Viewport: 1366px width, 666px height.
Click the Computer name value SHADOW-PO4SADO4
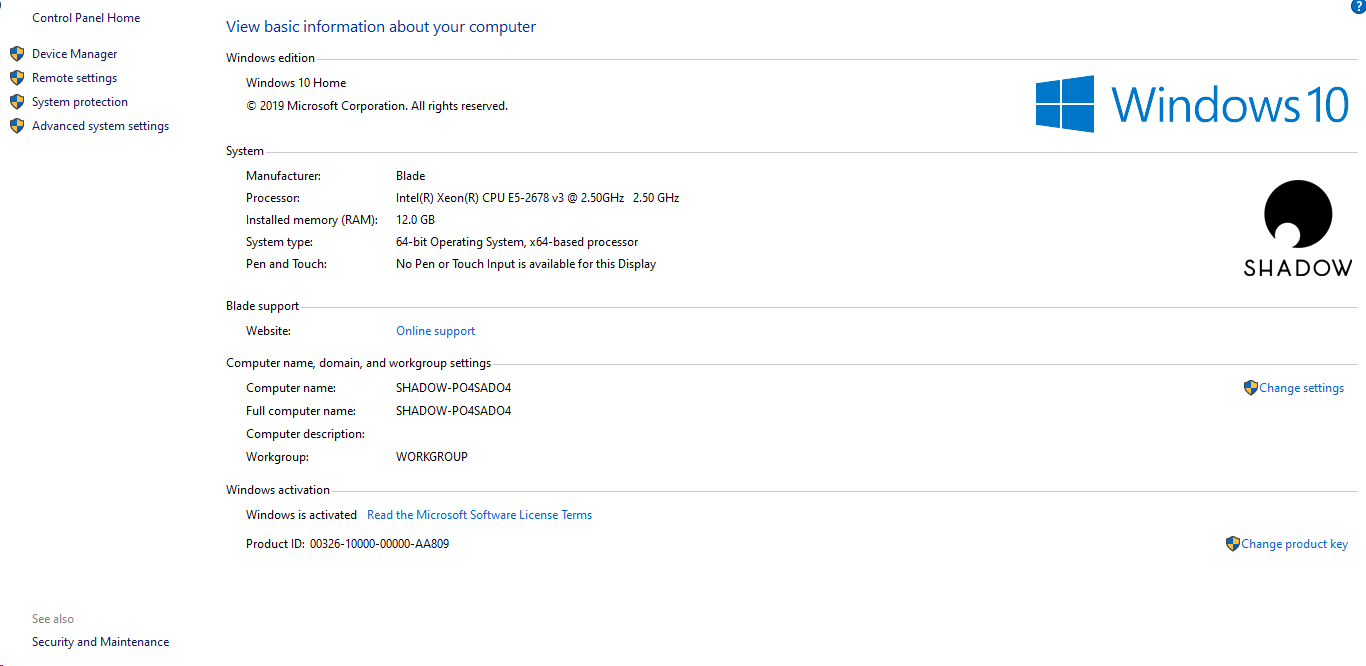click(x=453, y=388)
